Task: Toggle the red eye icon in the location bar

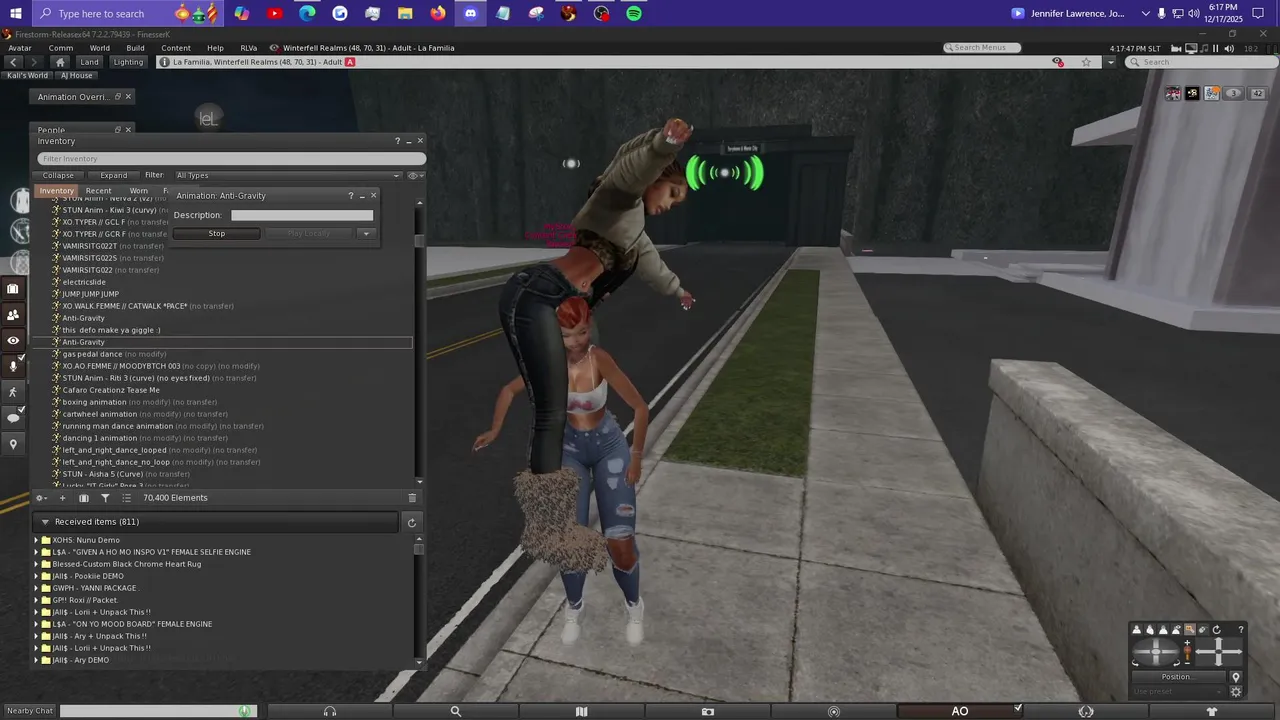Action: pyautogui.click(x=1058, y=62)
